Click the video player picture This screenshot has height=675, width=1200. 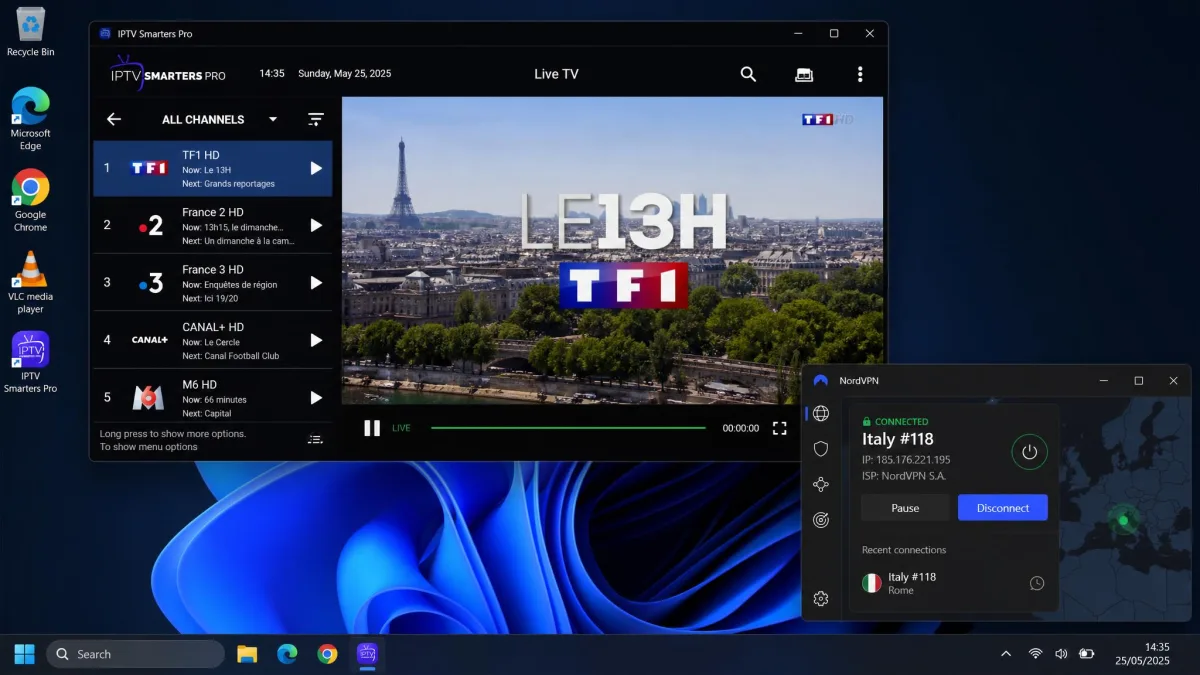(612, 250)
